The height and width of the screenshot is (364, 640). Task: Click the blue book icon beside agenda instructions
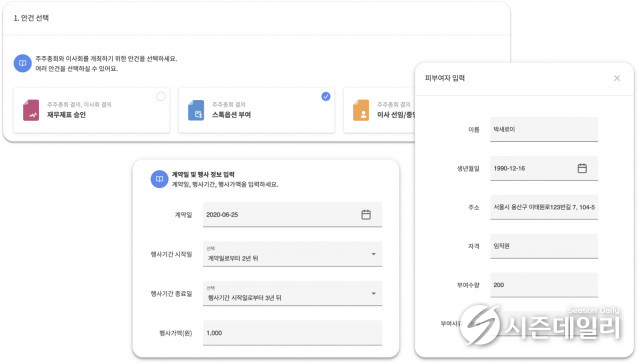pos(22,63)
